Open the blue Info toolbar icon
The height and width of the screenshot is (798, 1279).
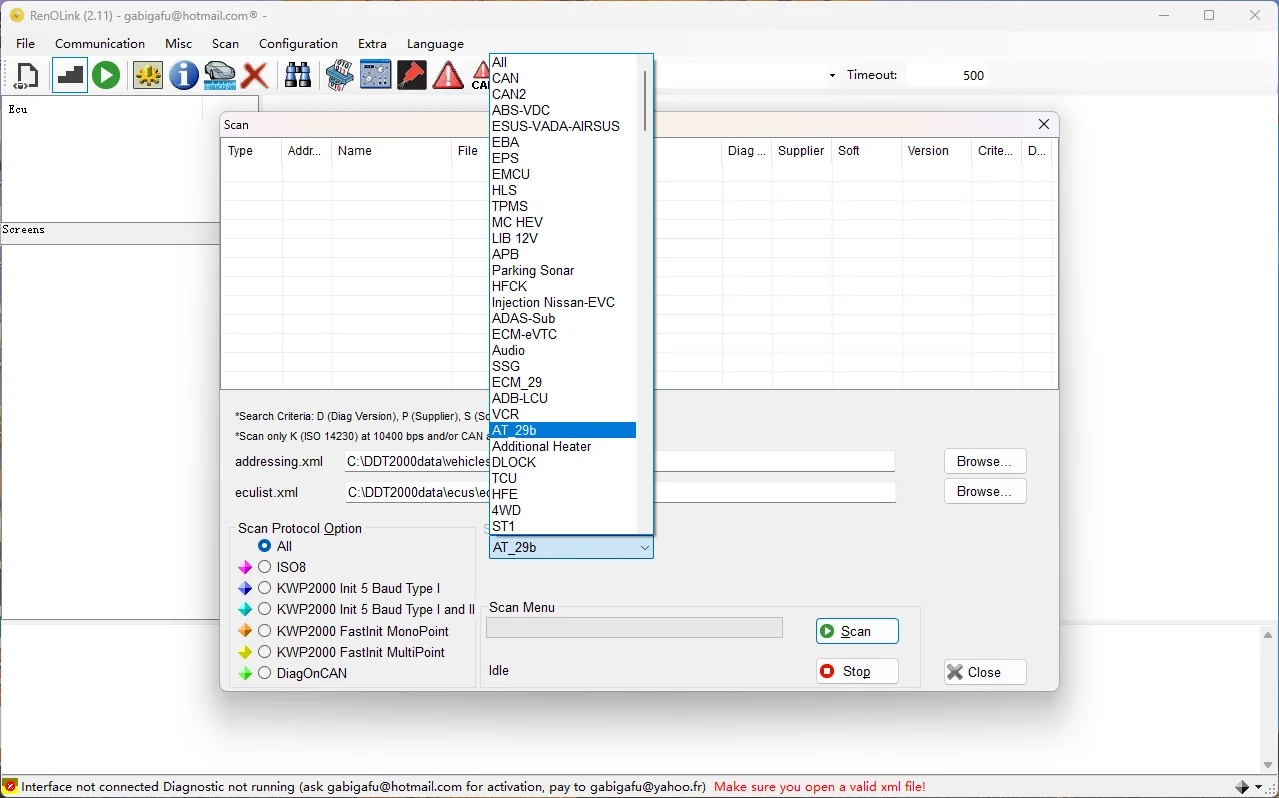tap(184, 75)
